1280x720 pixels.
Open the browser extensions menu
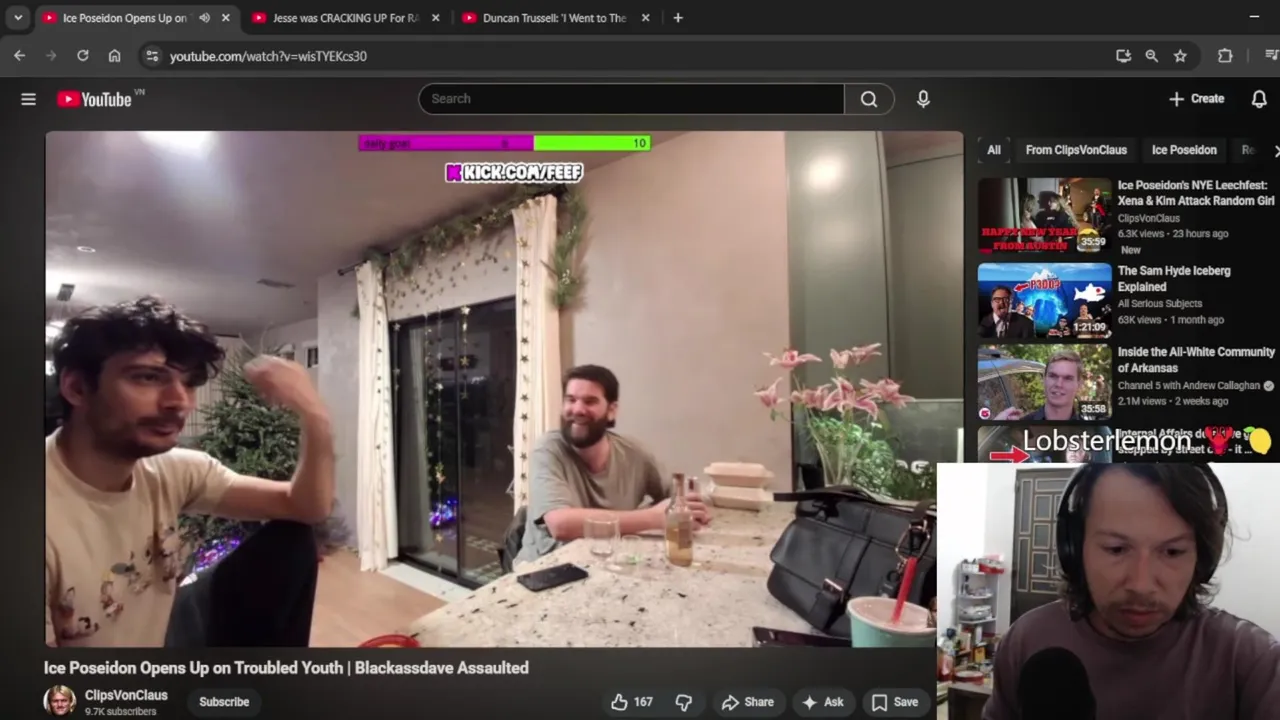point(1225,56)
